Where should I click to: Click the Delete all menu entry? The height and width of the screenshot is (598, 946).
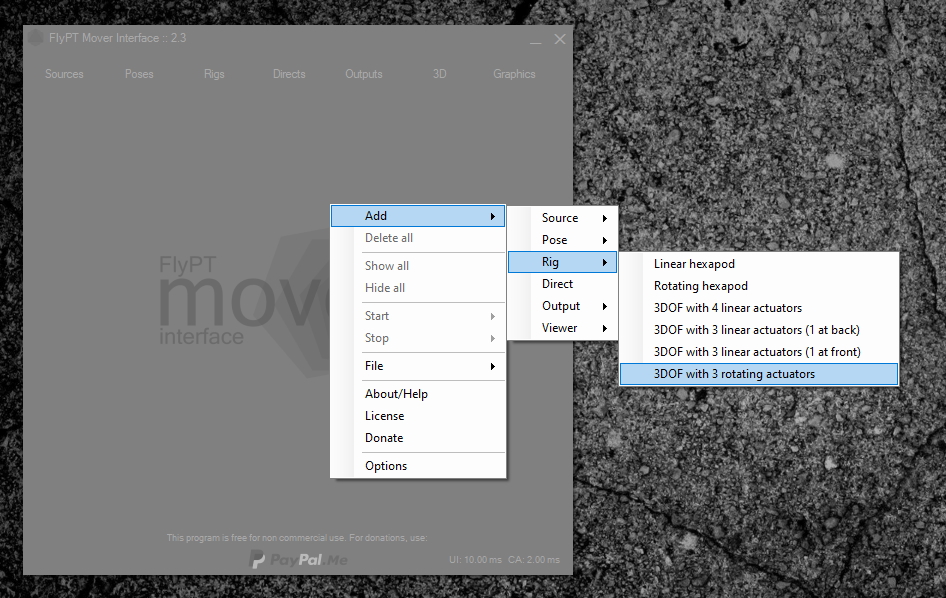coord(417,238)
